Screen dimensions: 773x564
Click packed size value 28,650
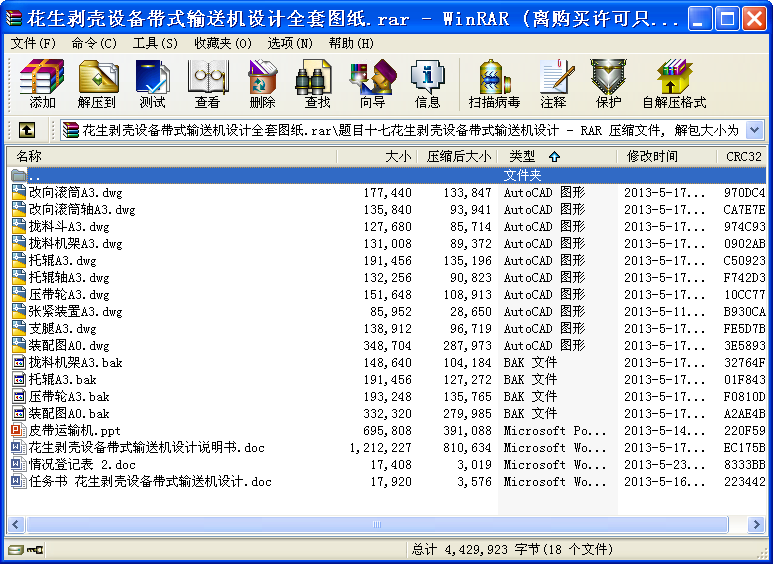click(470, 311)
